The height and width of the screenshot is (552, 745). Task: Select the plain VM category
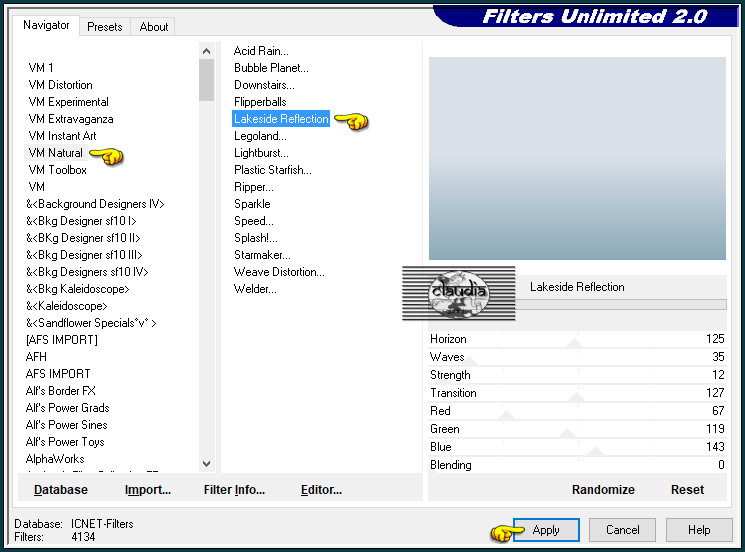click(37, 187)
